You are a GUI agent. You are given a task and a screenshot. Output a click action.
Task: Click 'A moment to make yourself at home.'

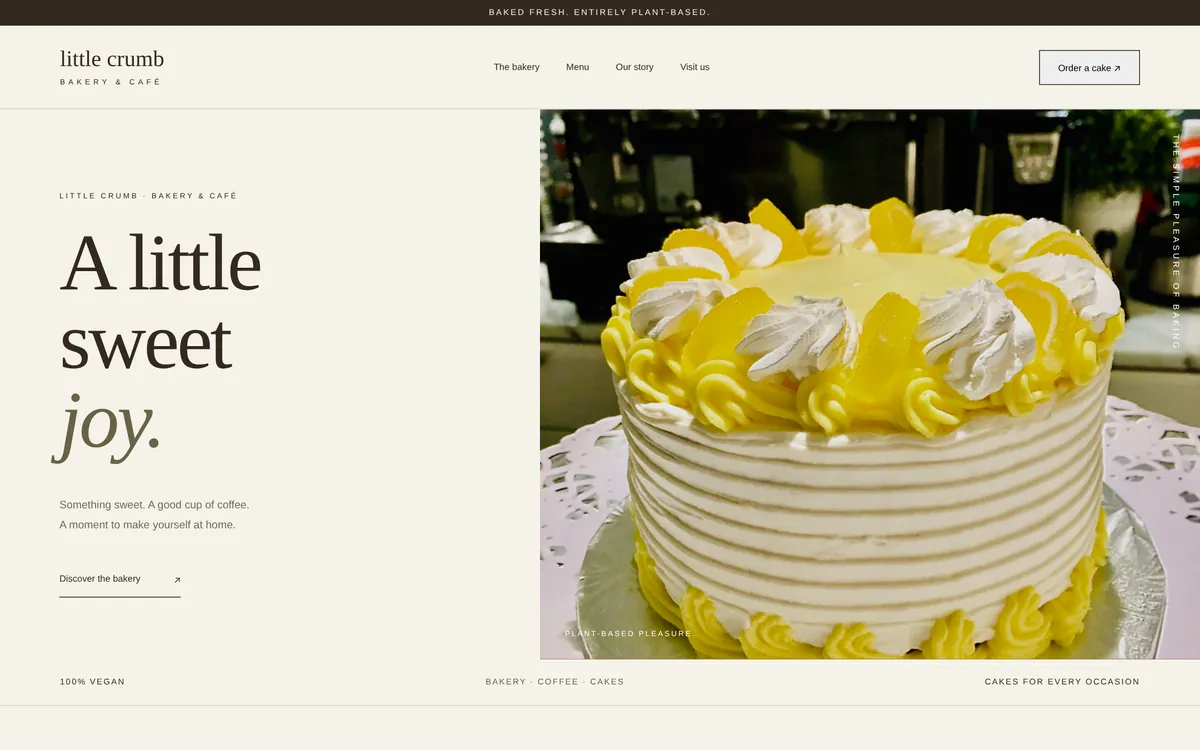[147, 525]
